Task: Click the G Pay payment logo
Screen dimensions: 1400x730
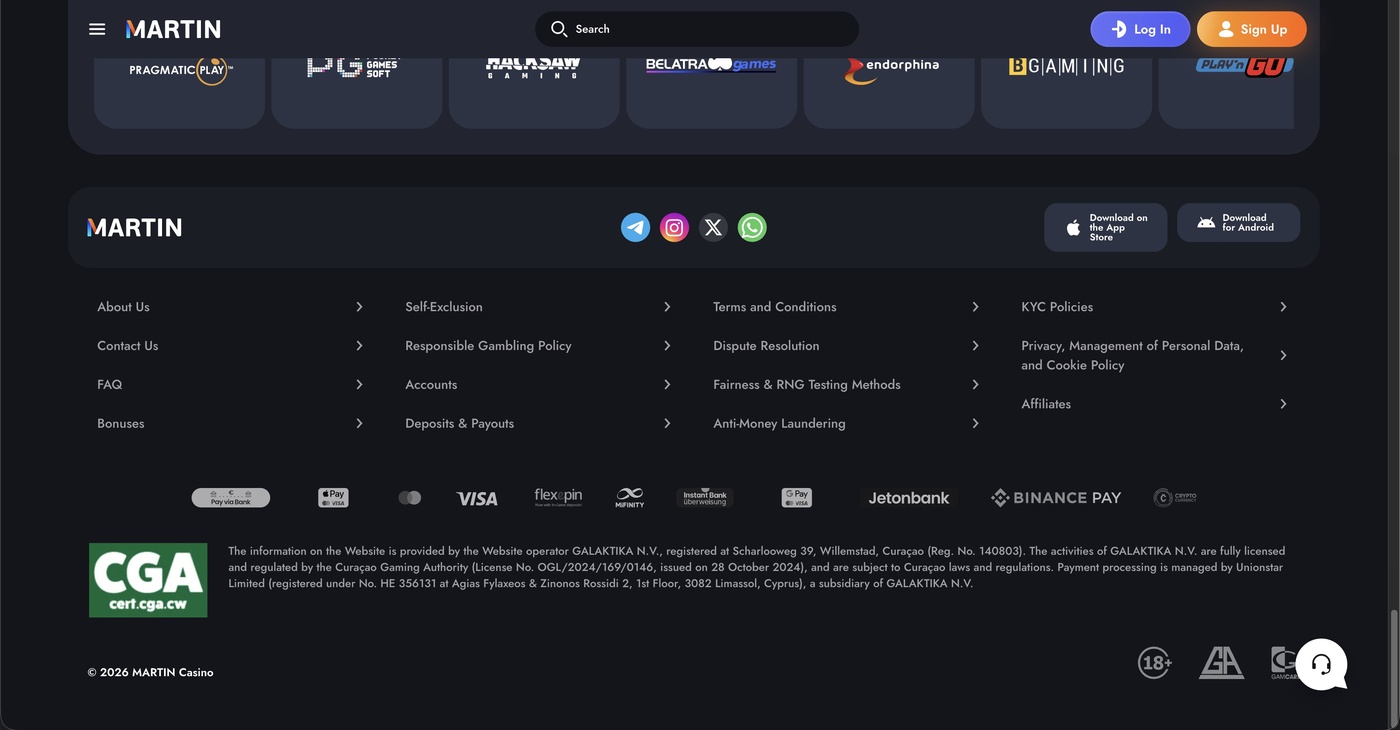Action: 797,497
